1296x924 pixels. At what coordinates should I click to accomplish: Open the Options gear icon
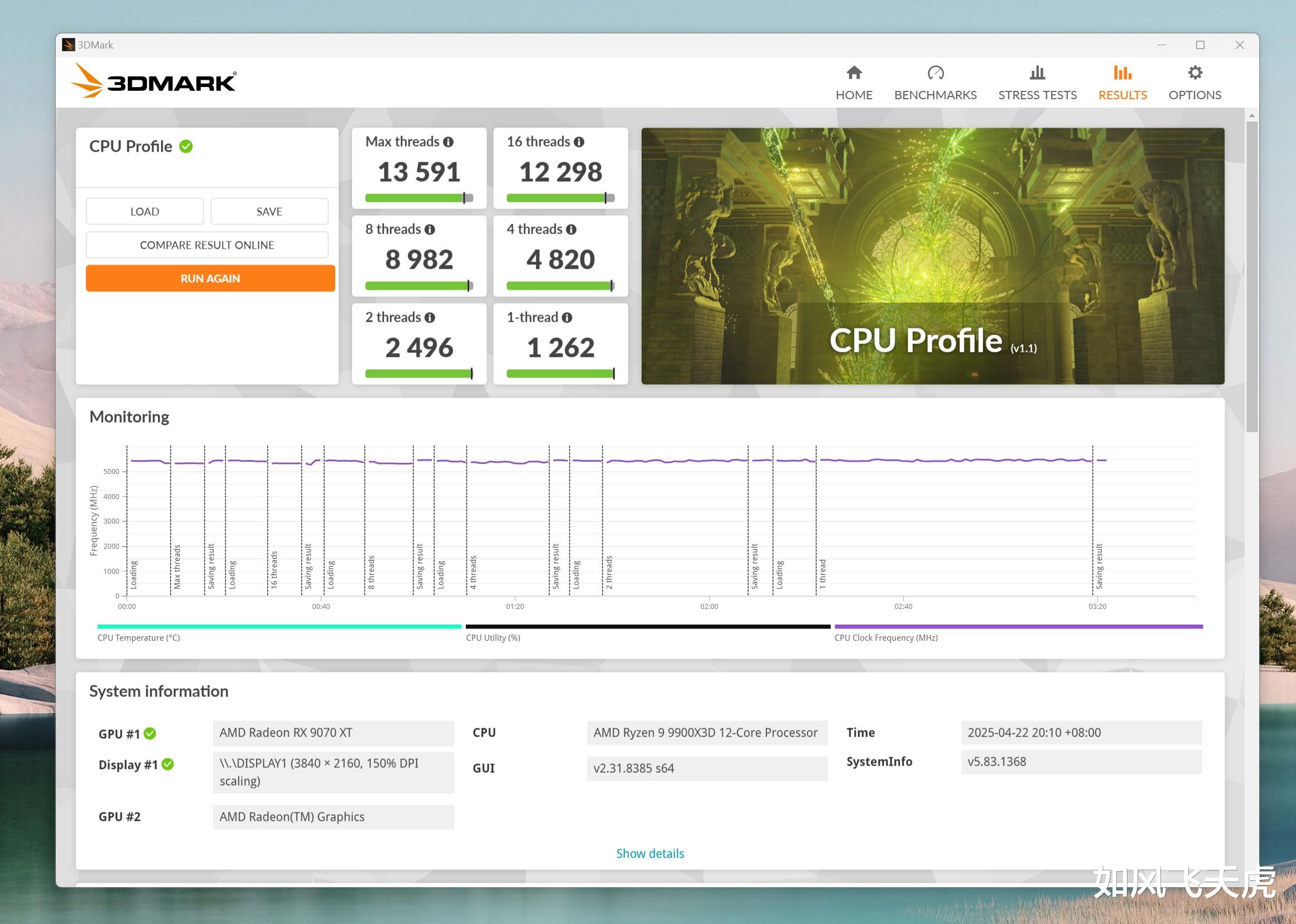[x=1194, y=73]
